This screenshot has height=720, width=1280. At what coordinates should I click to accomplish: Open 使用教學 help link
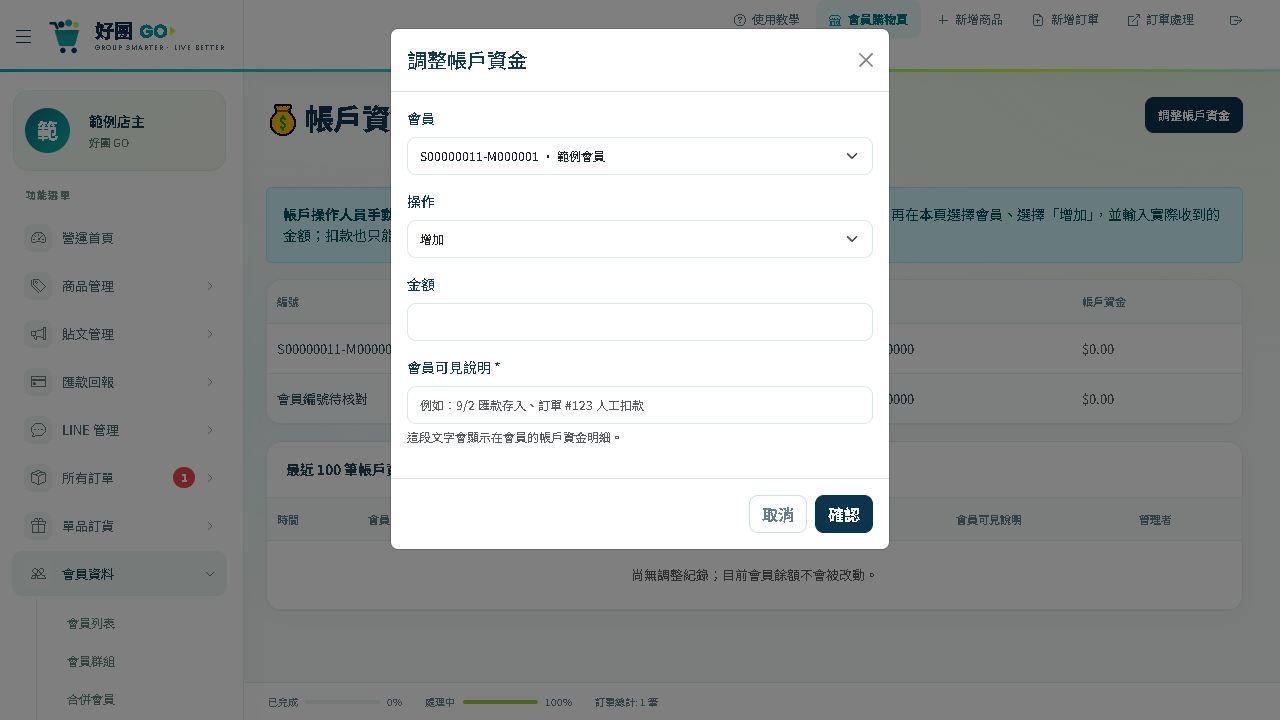click(x=767, y=20)
